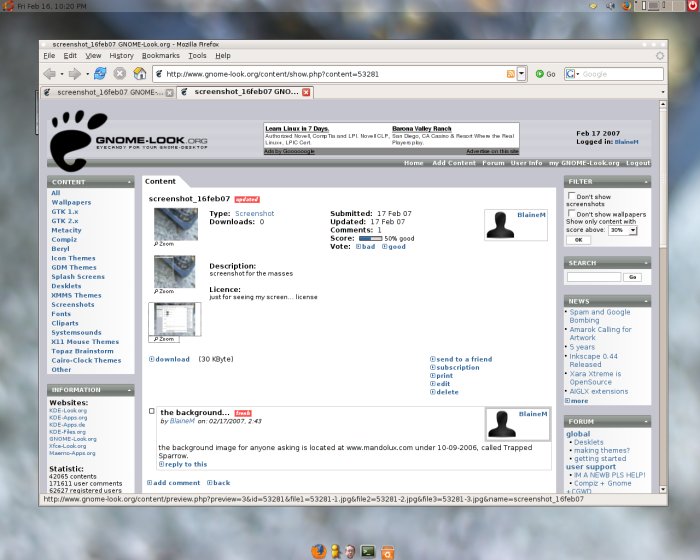
Task: Vote bad on this screenshot
Action: [366, 247]
